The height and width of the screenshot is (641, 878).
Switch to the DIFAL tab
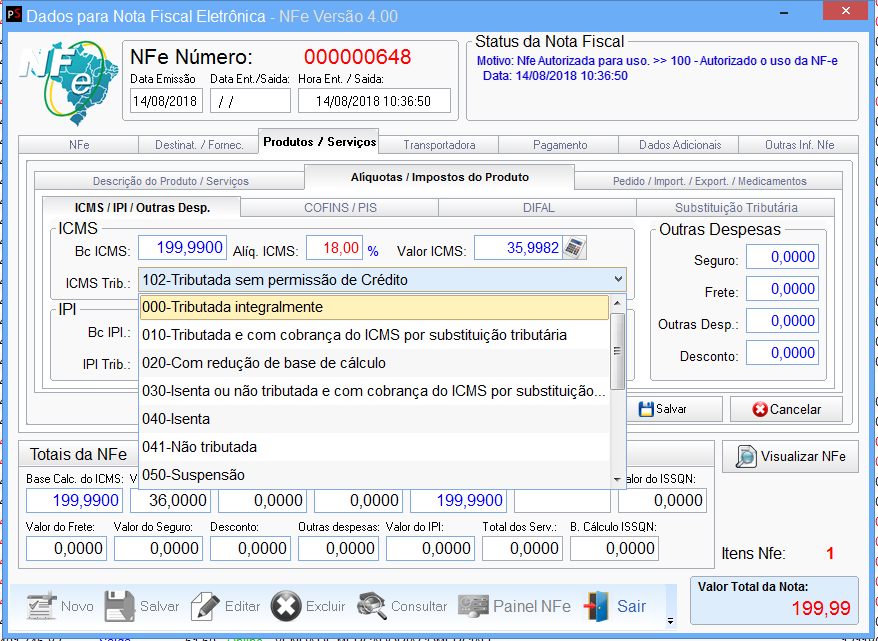click(538, 208)
